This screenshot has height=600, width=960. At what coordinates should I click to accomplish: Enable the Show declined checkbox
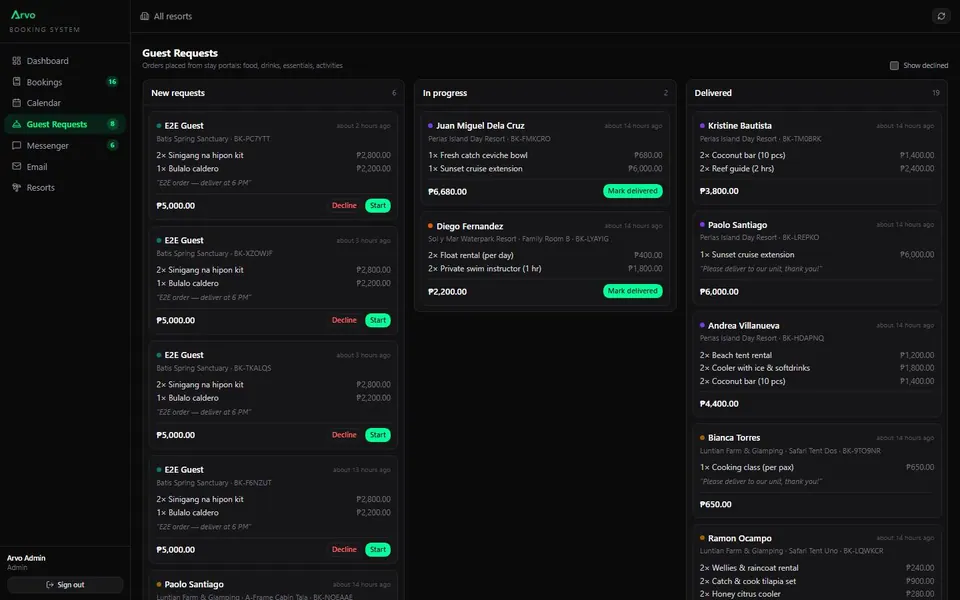[x=894, y=66]
